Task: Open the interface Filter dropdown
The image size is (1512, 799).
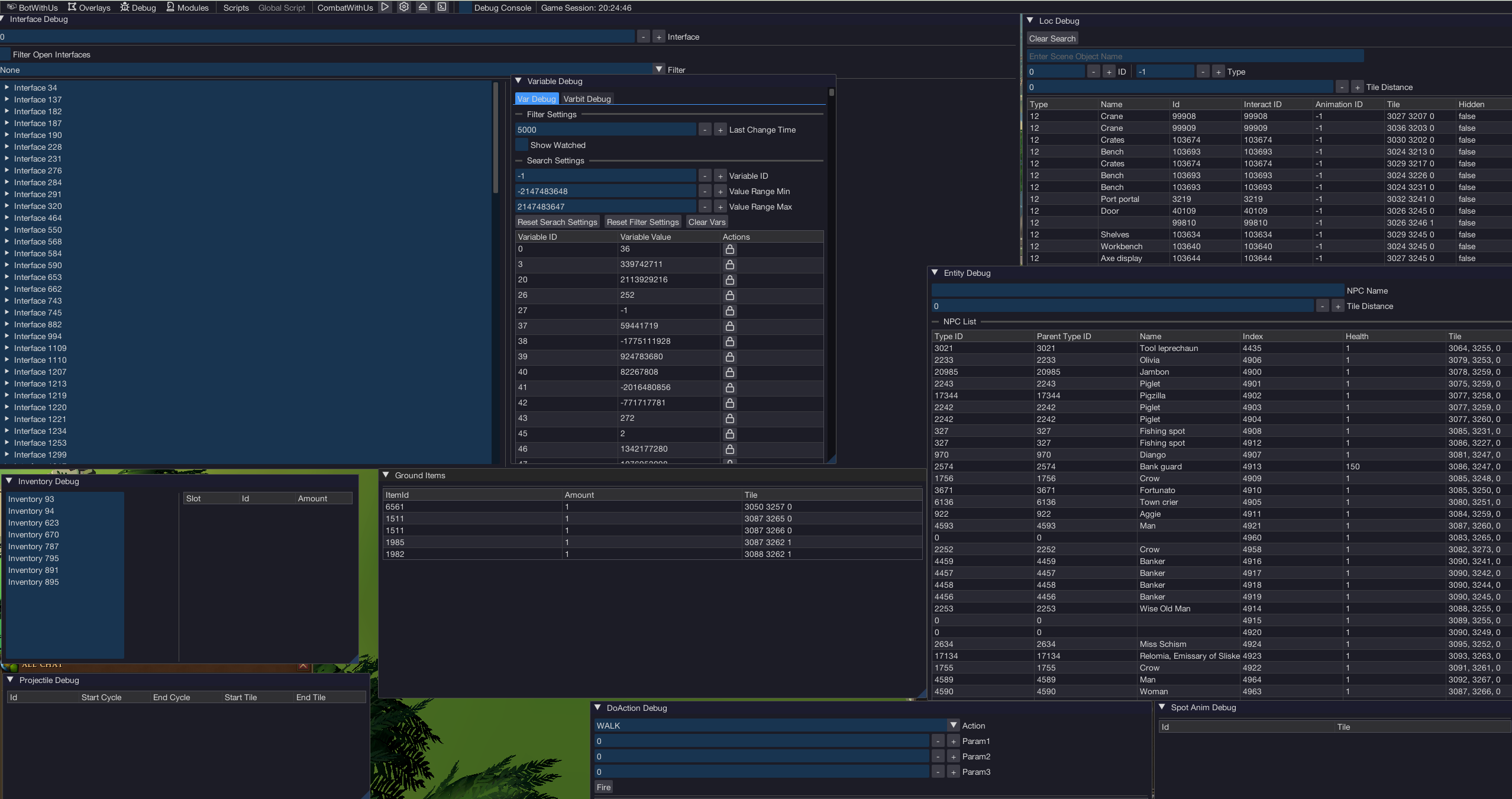Action: [659, 69]
